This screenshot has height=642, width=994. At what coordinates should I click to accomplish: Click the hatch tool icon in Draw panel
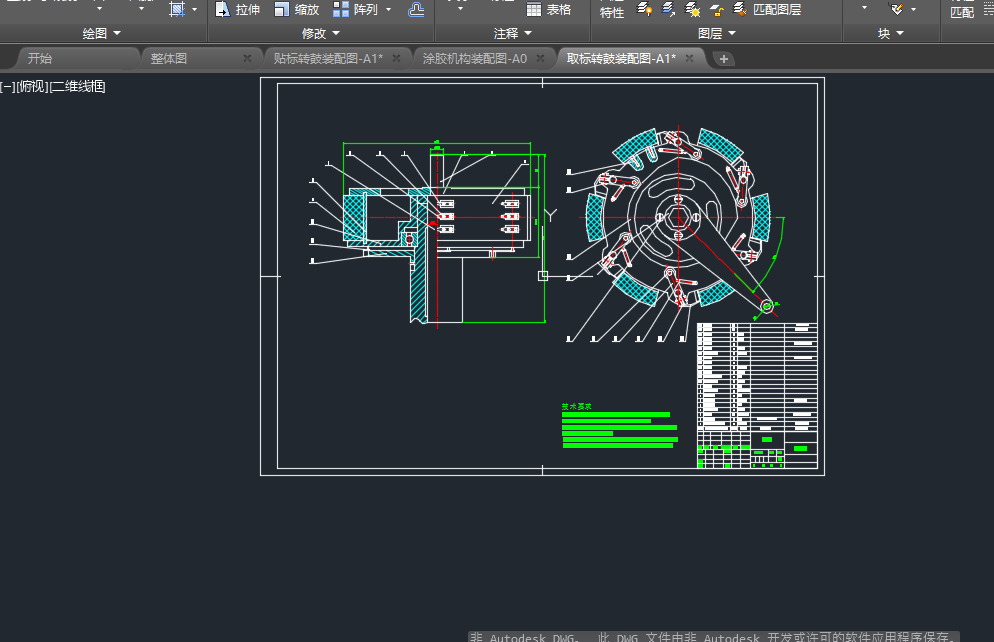pos(177,10)
